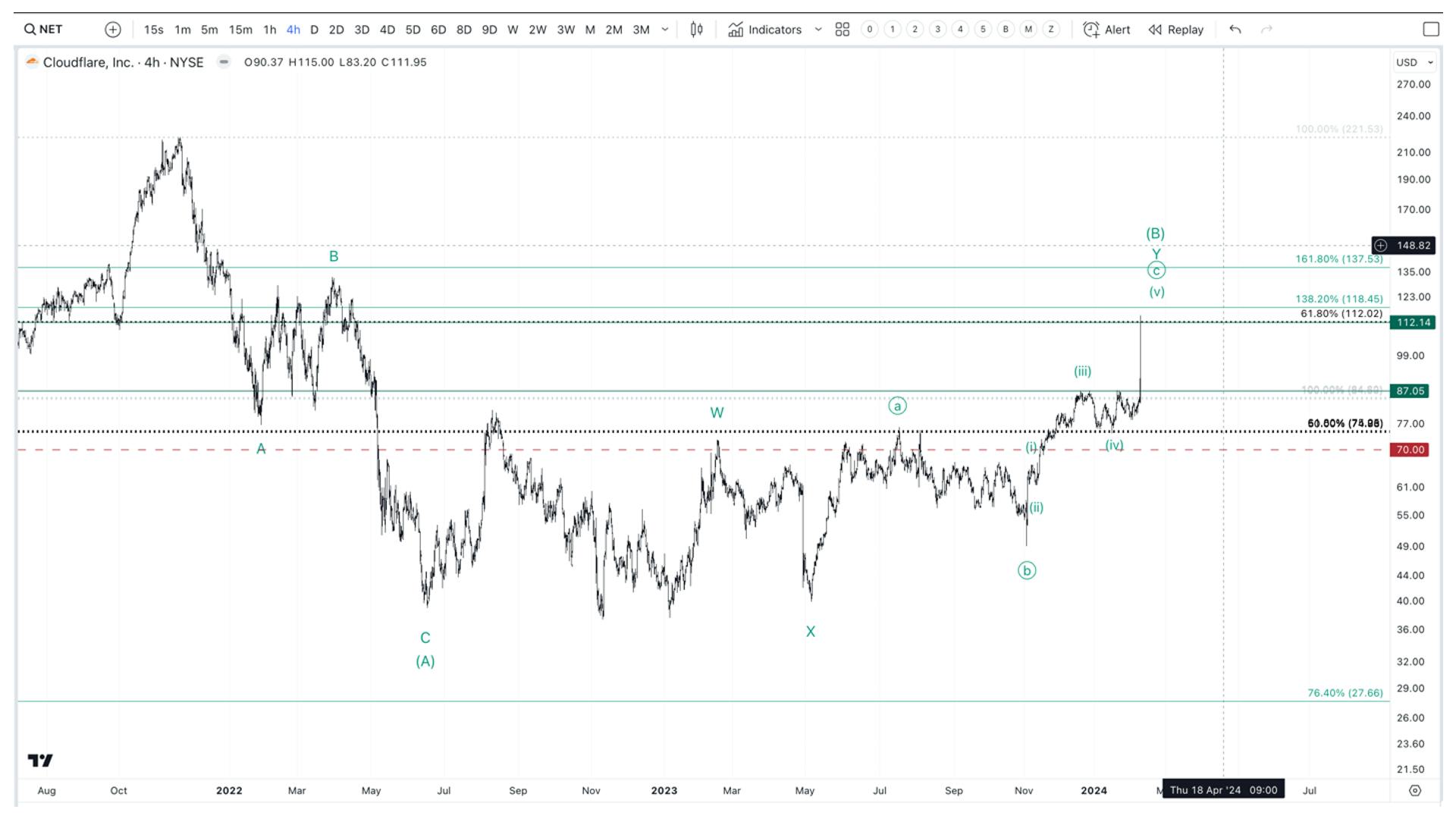The image size is (1456, 825).
Task: Open the NET symbol search
Action: [44, 30]
